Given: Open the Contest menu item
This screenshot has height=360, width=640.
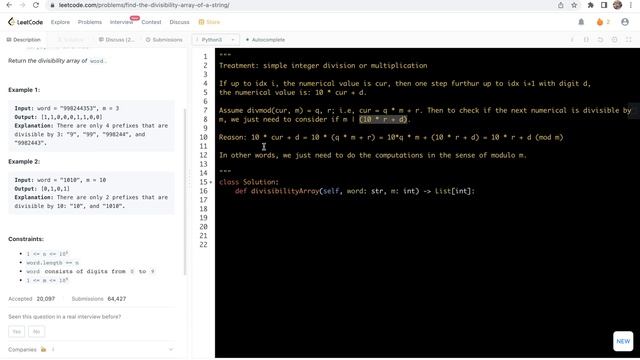Looking at the screenshot, I should (x=151, y=22).
